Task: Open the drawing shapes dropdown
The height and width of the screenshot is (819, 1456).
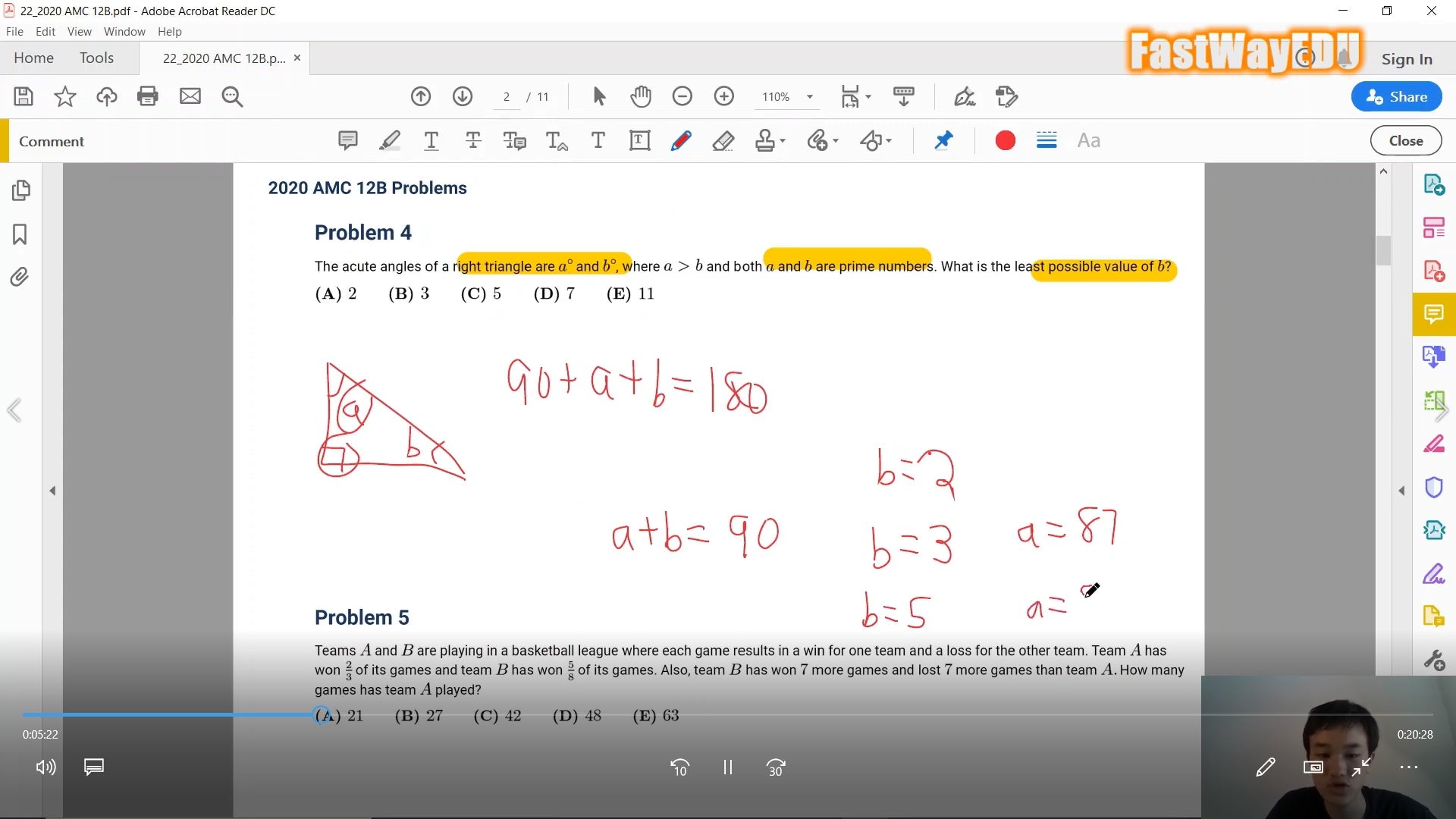Action: 876,140
